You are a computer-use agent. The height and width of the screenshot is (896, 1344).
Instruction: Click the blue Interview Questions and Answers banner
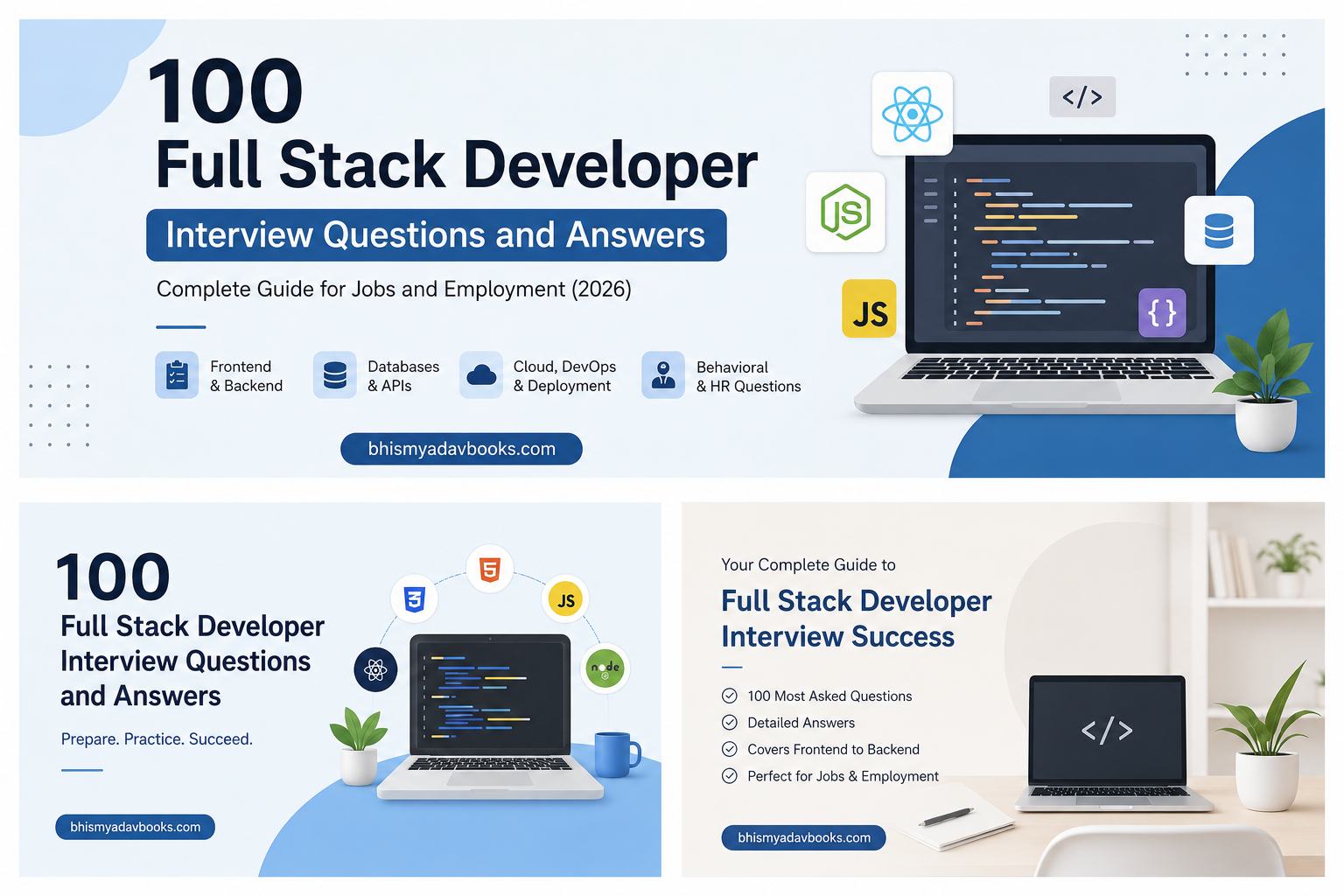tap(436, 234)
